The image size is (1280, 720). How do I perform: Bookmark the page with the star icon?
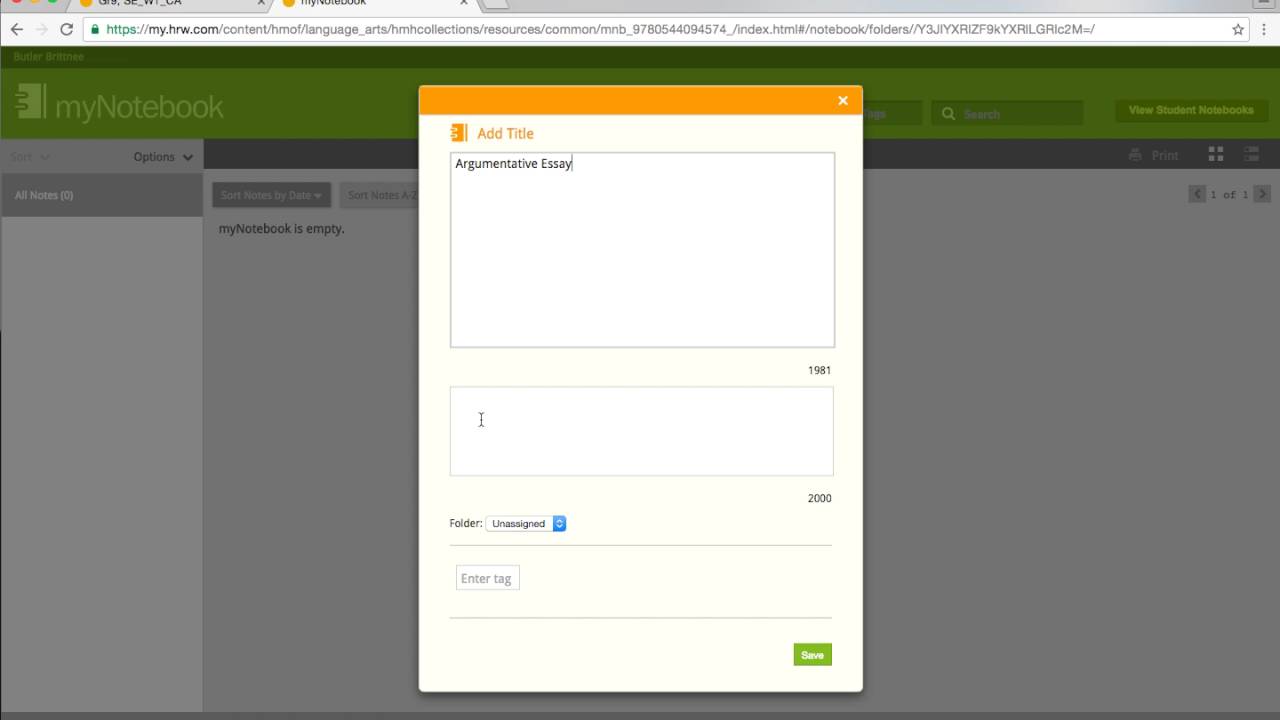tap(1238, 29)
